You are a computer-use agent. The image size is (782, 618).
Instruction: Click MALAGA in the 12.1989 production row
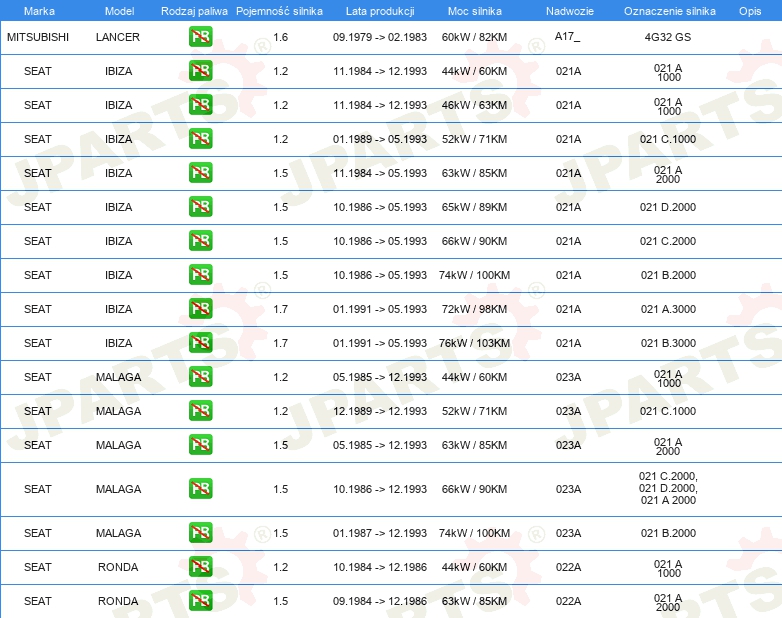tap(118, 411)
